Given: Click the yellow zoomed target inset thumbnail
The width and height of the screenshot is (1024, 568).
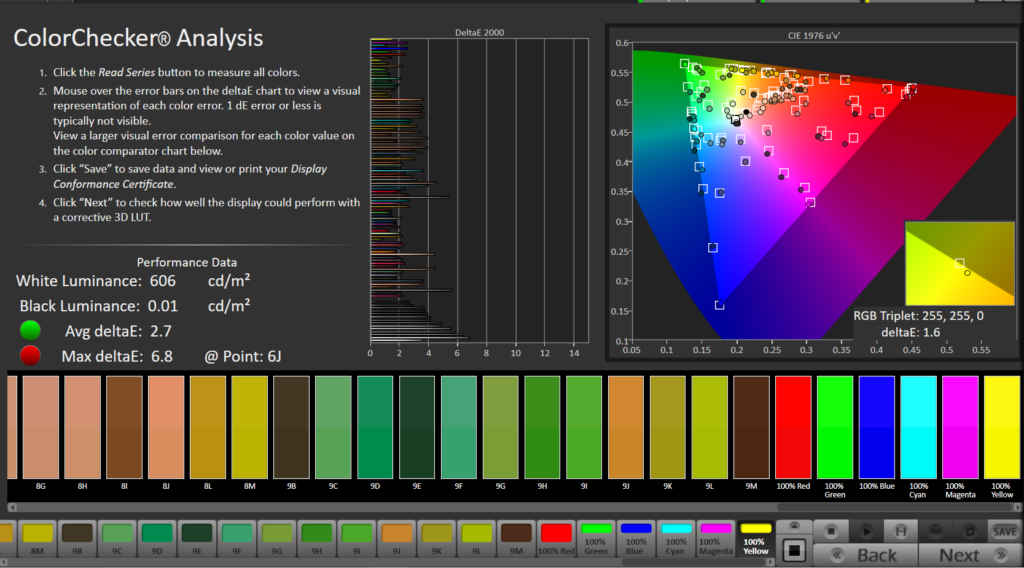Looking at the screenshot, I should (x=959, y=263).
